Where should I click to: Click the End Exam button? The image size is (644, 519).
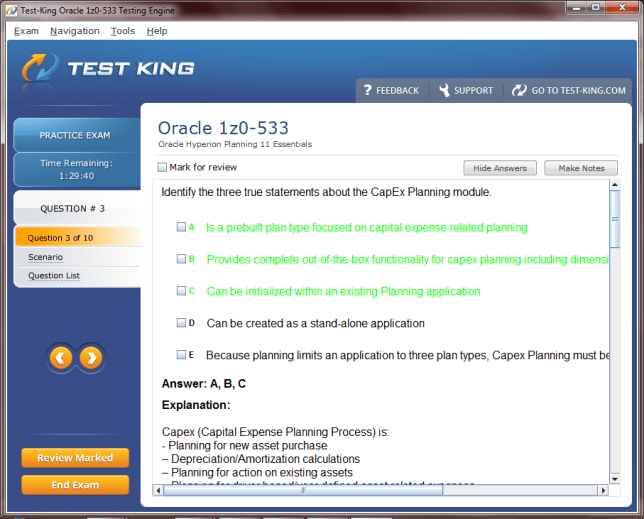coord(75,485)
